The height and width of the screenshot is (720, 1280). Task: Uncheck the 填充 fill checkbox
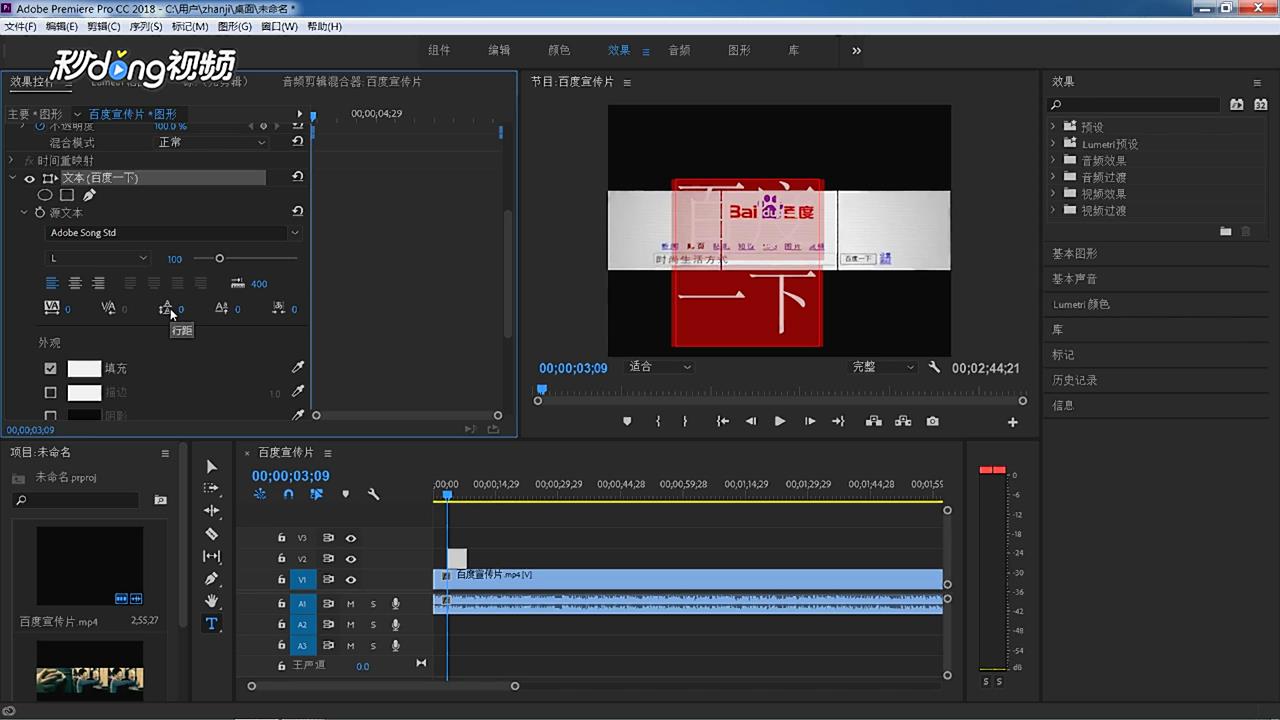click(x=51, y=368)
